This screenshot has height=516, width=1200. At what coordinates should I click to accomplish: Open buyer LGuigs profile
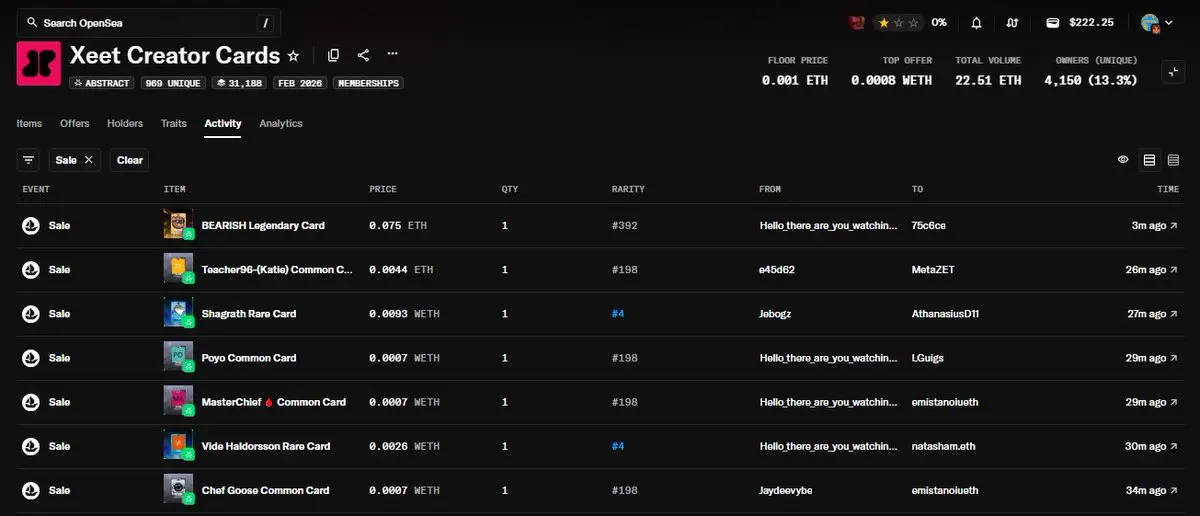(928, 358)
